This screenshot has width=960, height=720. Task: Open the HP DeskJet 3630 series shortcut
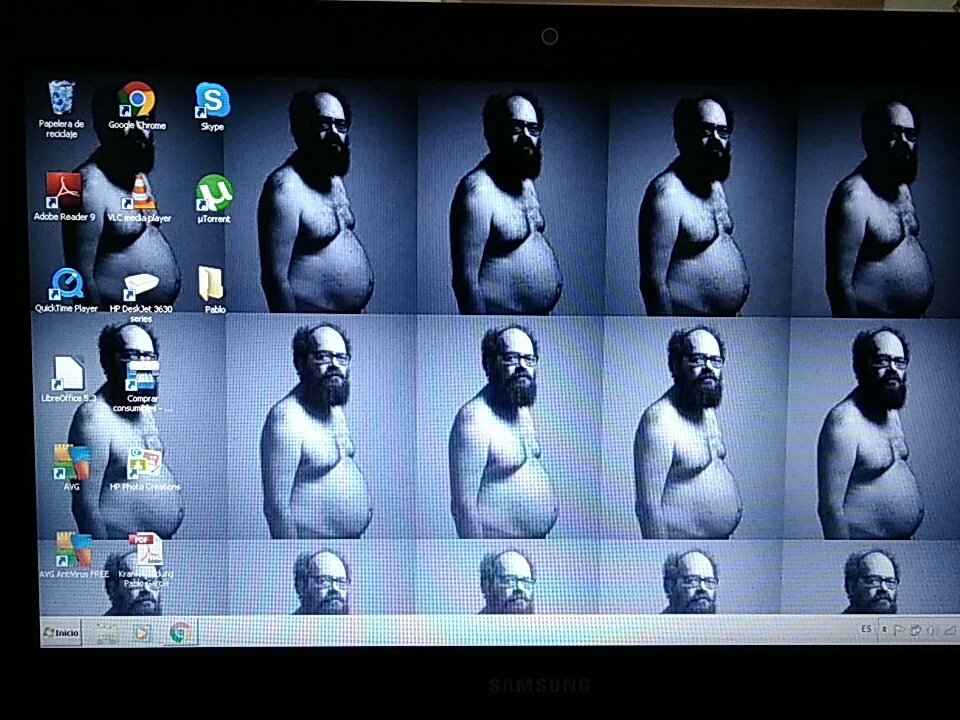pos(141,297)
